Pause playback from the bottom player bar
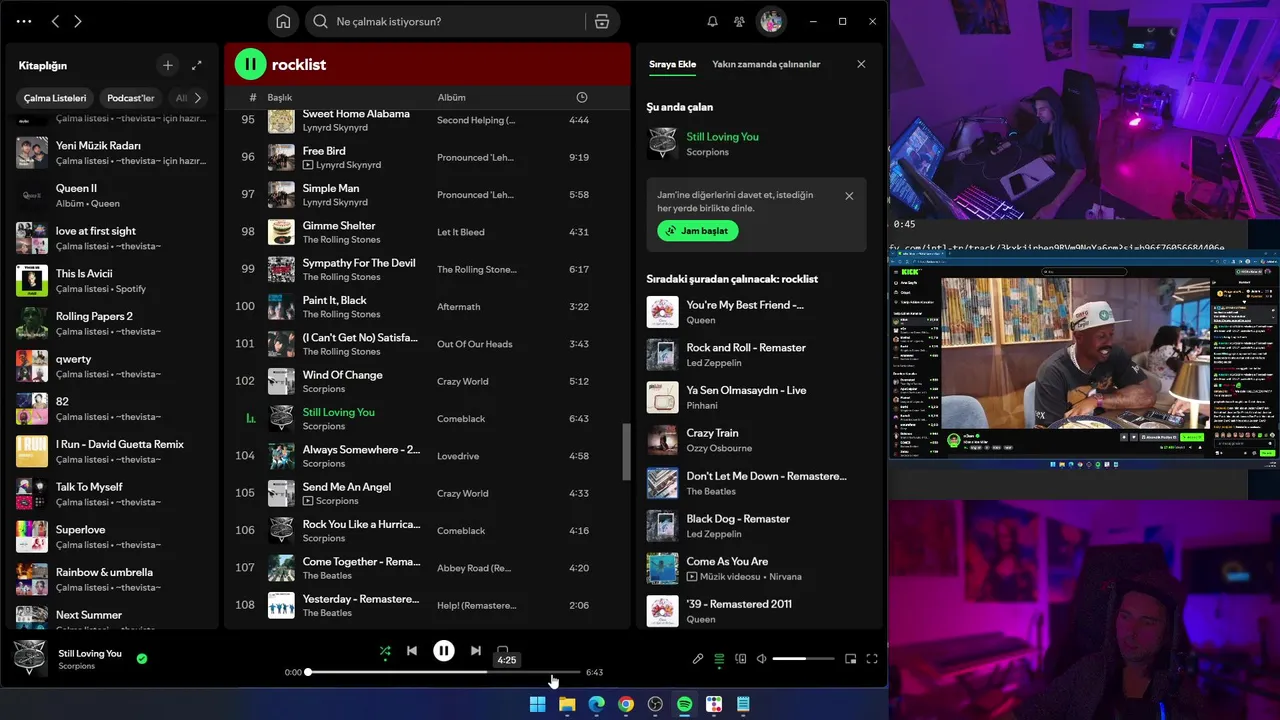This screenshot has height=720, width=1280. (444, 650)
